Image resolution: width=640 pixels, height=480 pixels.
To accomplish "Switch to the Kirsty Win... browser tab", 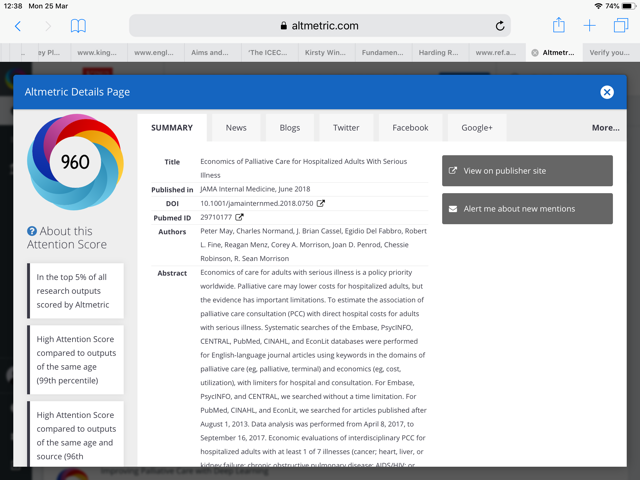I will click(326, 53).
